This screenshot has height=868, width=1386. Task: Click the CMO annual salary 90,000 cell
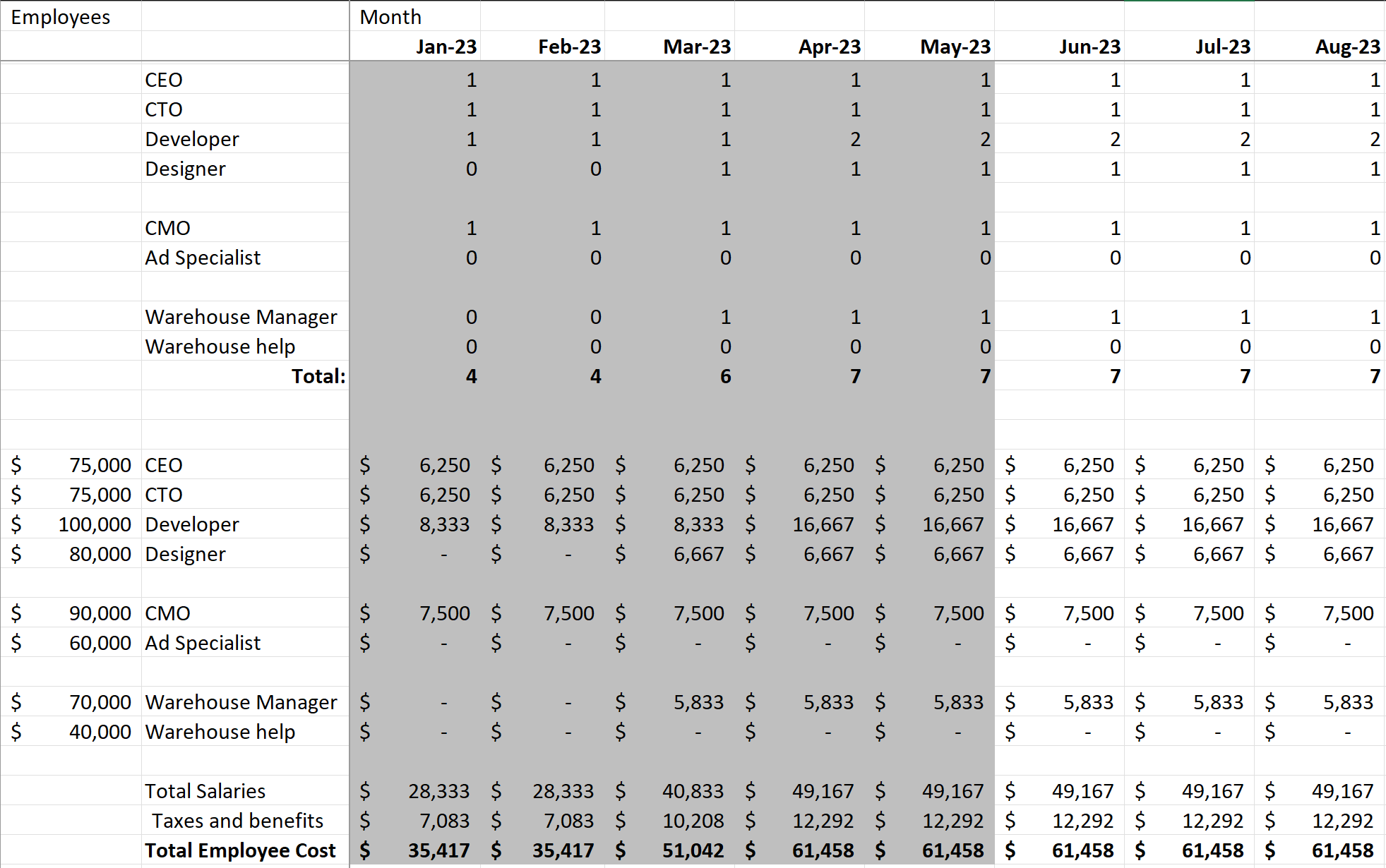pyautogui.click(x=71, y=613)
